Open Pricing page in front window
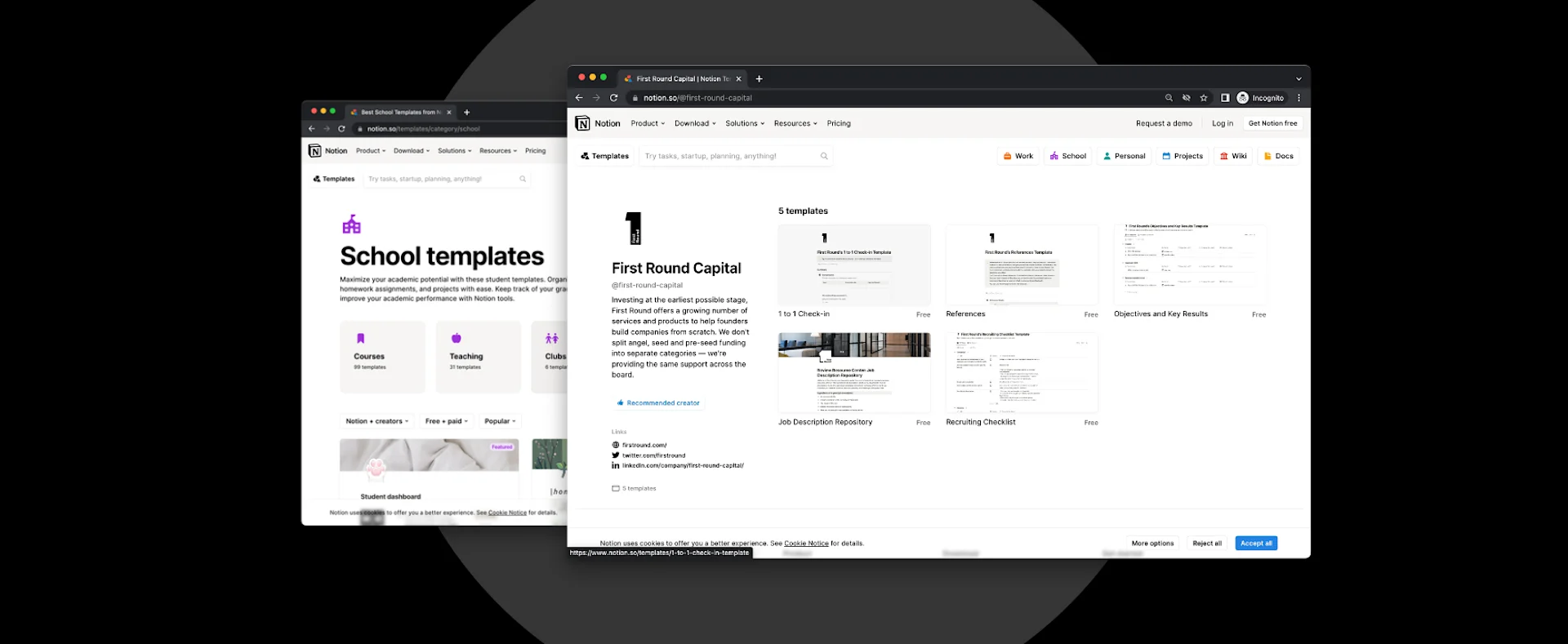Image resolution: width=1568 pixels, height=644 pixels. click(839, 123)
